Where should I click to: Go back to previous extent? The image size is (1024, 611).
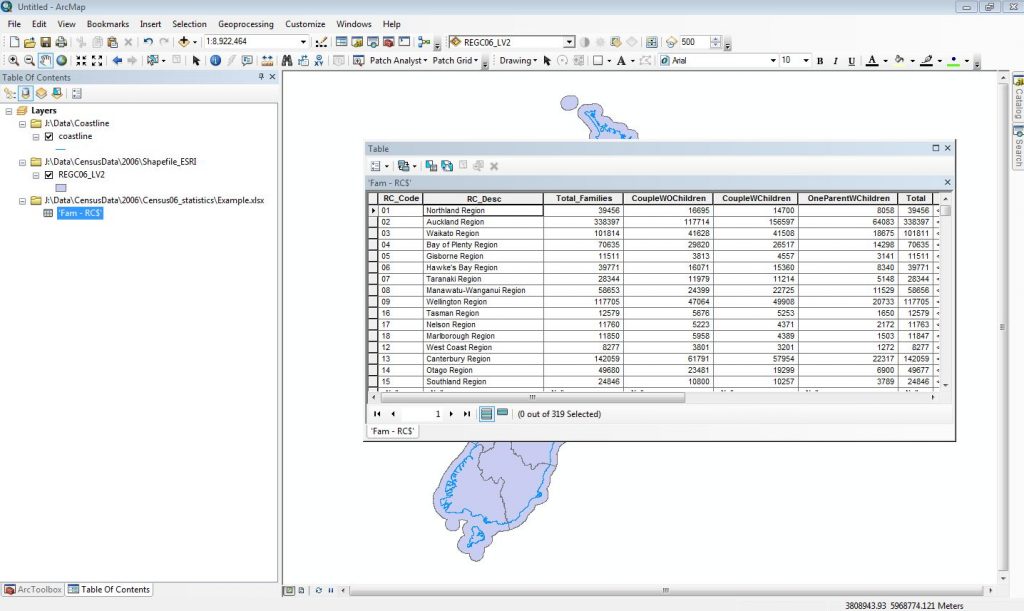(117, 61)
